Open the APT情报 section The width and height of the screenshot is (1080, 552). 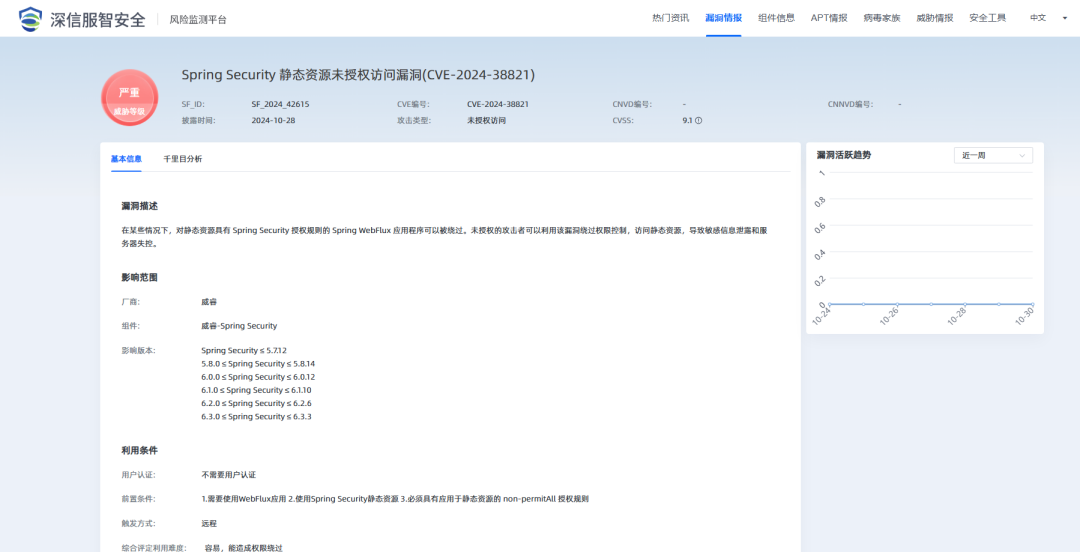(829, 18)
